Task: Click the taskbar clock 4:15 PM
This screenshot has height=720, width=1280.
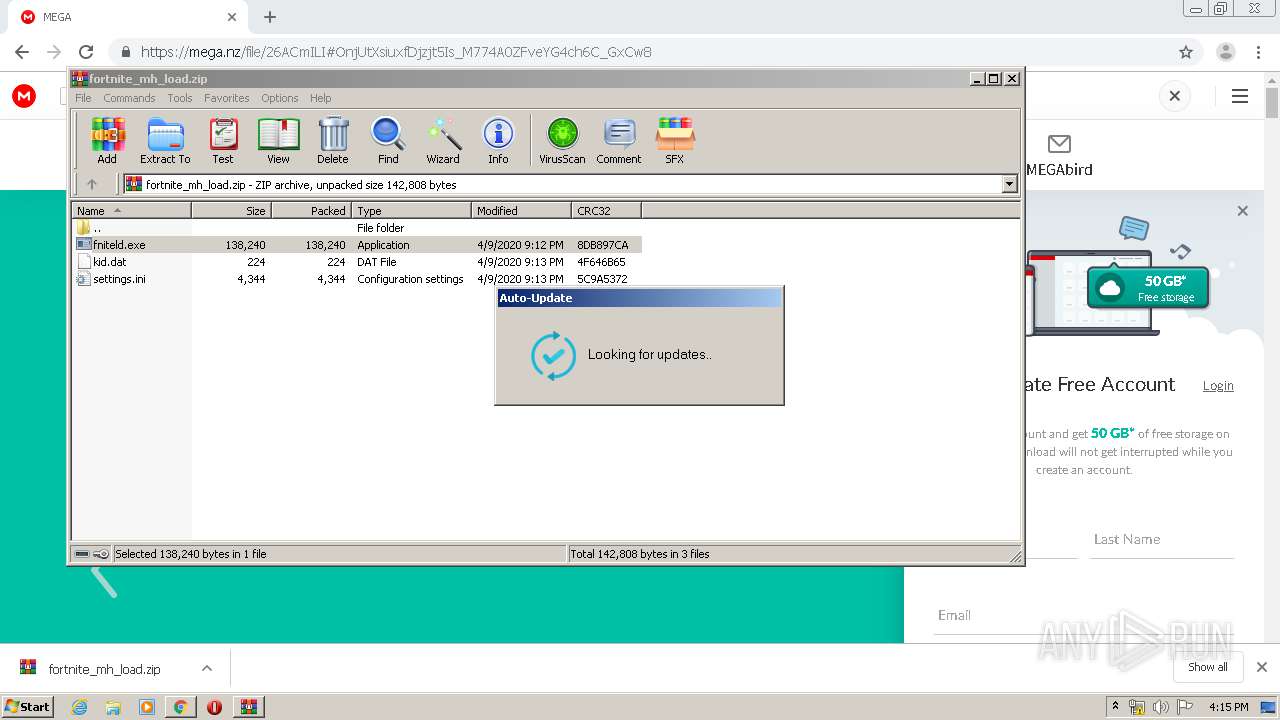Action: [1228, 707]
